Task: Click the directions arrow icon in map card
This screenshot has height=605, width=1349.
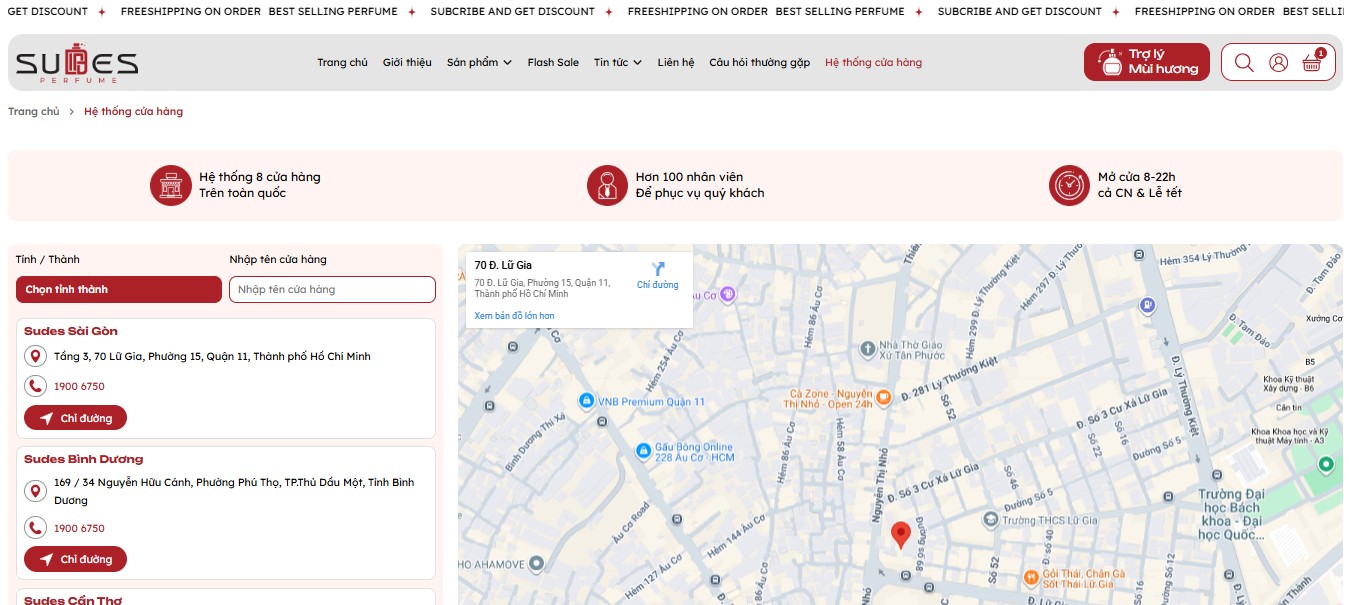Action: (x=658, y=268)
